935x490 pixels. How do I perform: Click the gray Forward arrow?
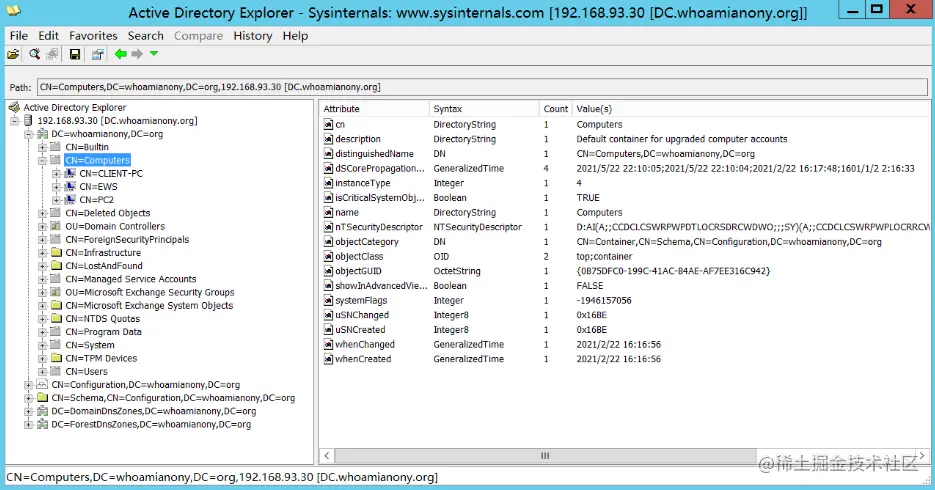pyautogui.click(x=137, y=54)
